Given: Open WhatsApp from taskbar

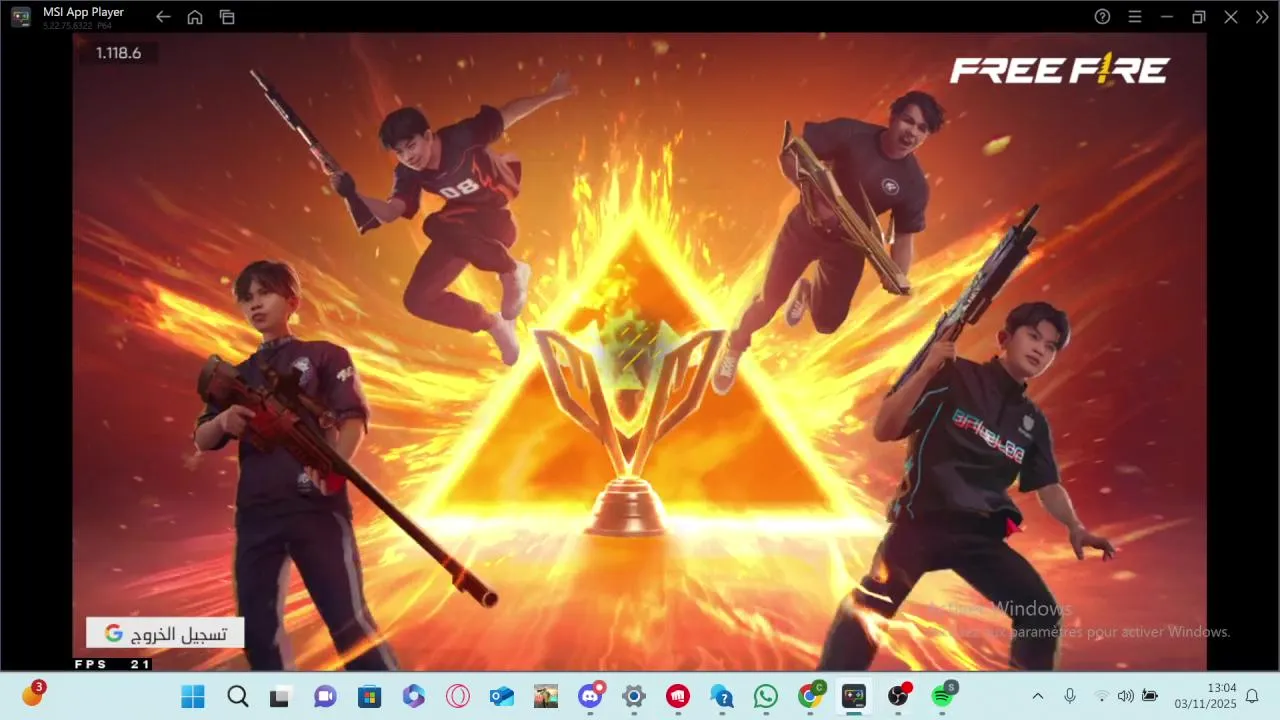Looking at the screenshot, I should [x=766, y=696].
